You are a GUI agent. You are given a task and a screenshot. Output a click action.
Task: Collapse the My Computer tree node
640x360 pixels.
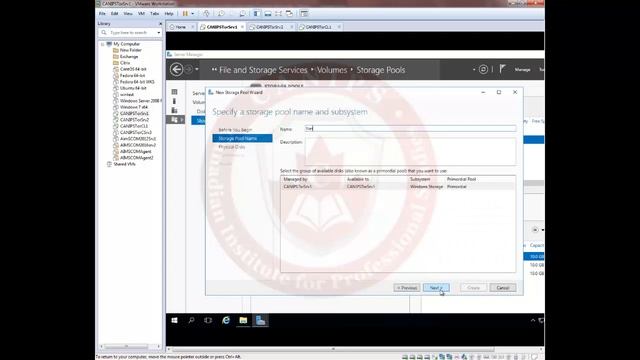102,44
